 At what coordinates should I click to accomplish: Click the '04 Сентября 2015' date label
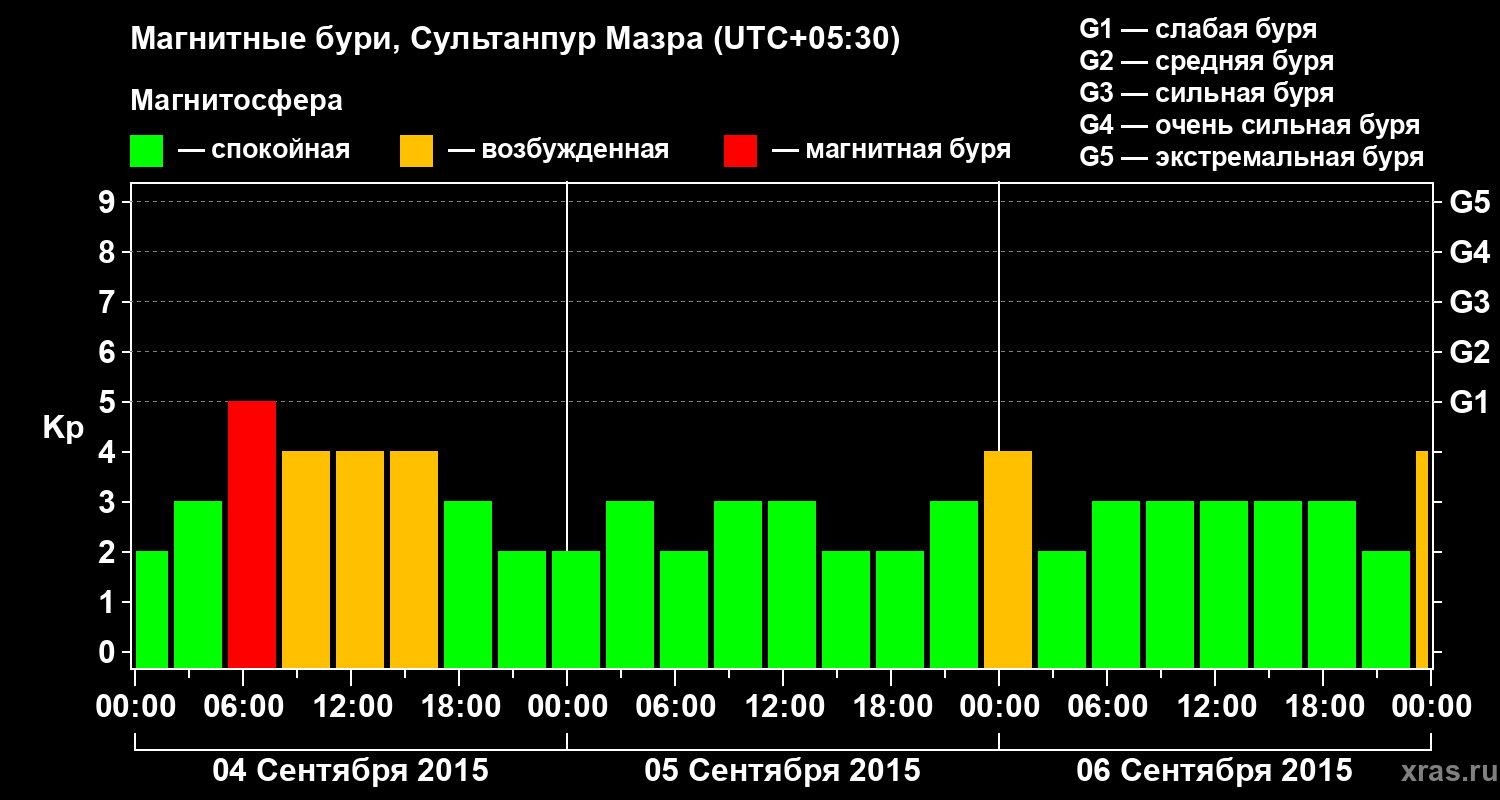point(351,770)
